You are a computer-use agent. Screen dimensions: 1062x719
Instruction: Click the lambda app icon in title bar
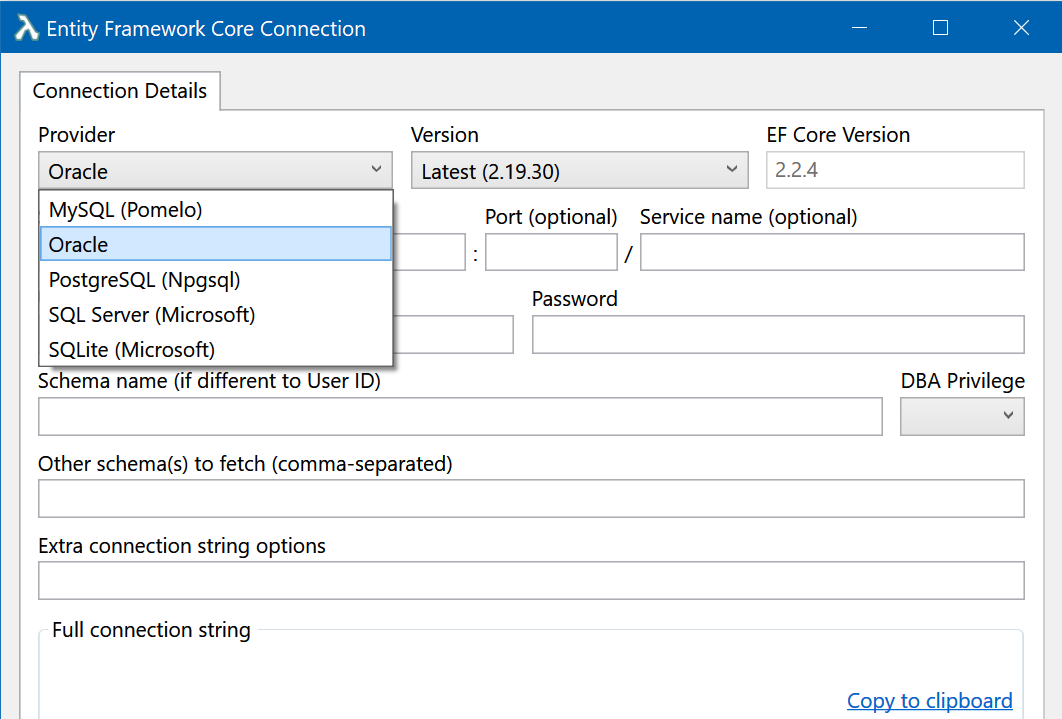(x=26, y=28)
